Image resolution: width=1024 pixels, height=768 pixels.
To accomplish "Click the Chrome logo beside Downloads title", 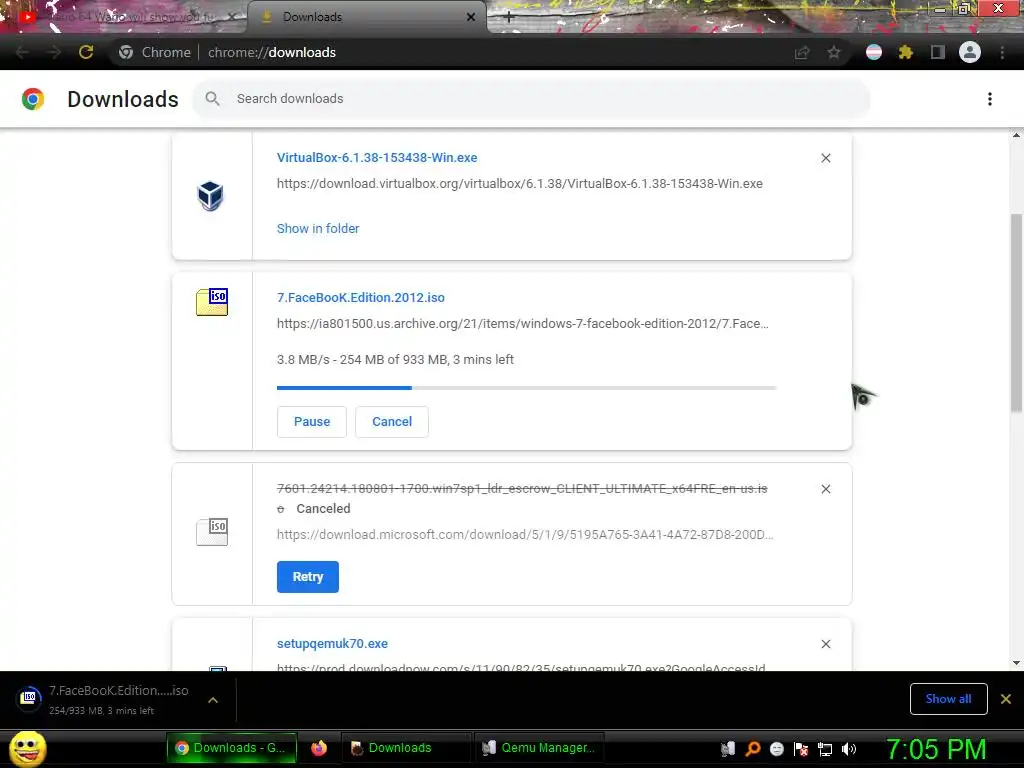I will pyautogui.click(x=33, y=99).
